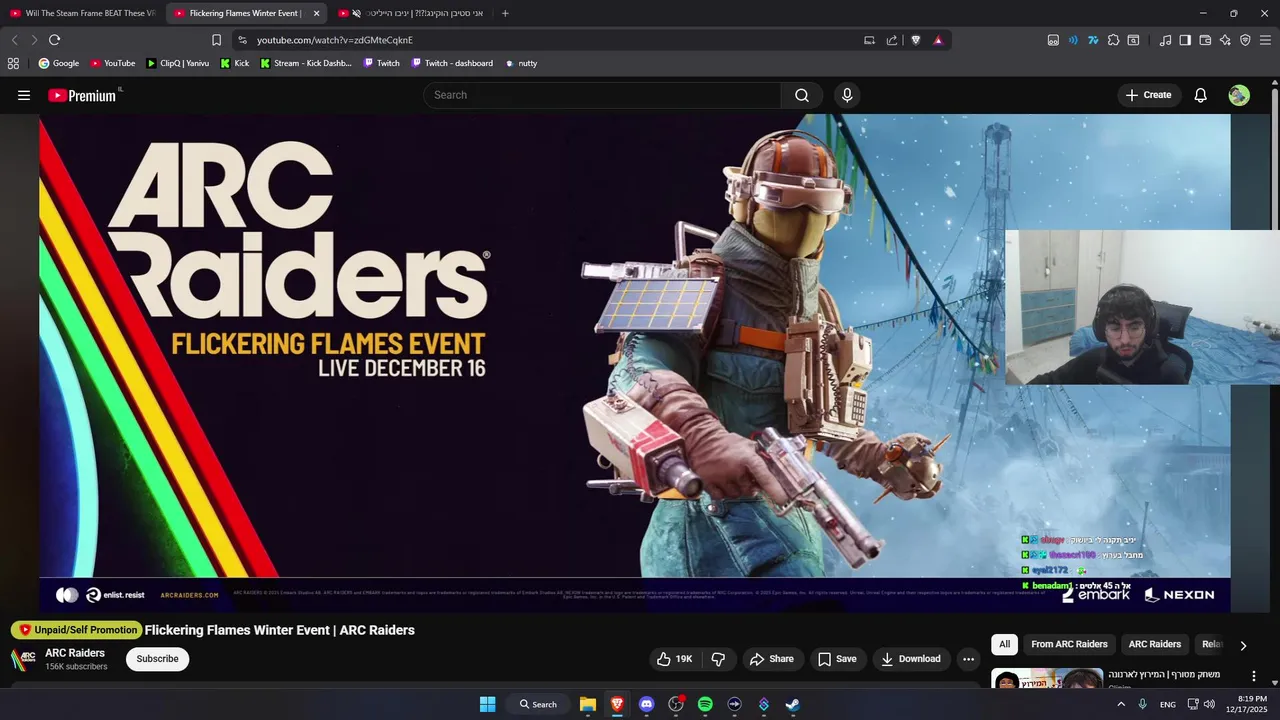The height and width of the screenshot is (720, 1280).
Task: Toggle the browser sidebar panel icon
Action: click(x=1185, y=40)
